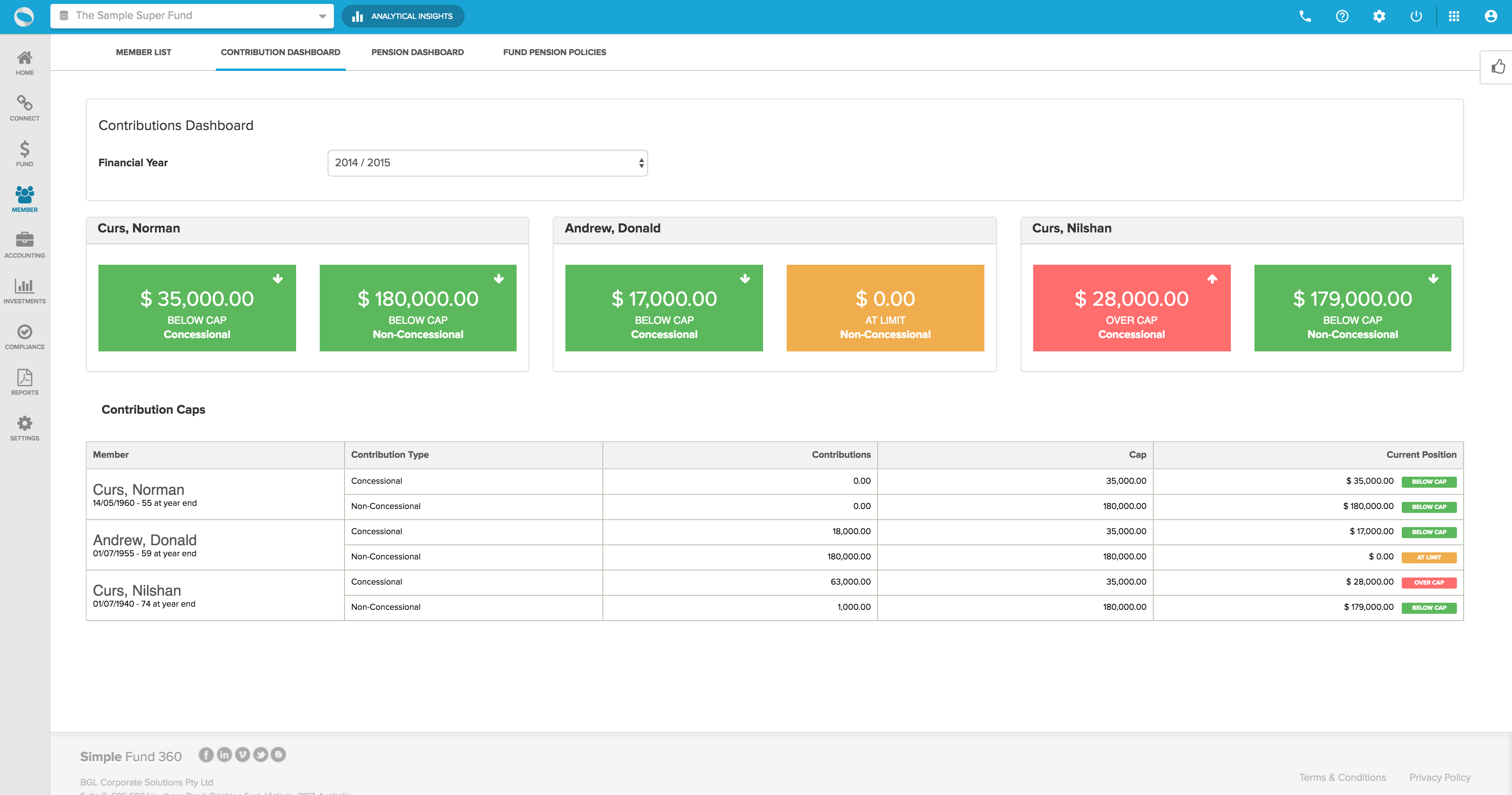
Task: Open the Terms & Conditions link
Action: [1342, 777]
